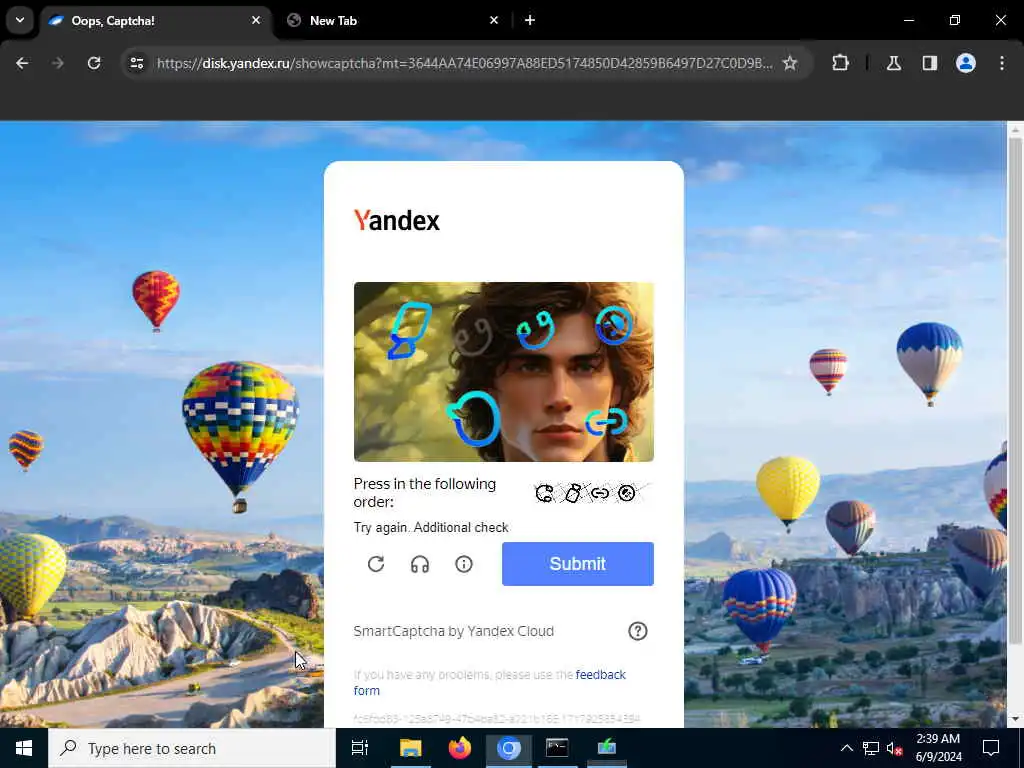This screenshot has height=768, width=1024.
Task: Open the notification center icon
Action: tap(991, 748)
